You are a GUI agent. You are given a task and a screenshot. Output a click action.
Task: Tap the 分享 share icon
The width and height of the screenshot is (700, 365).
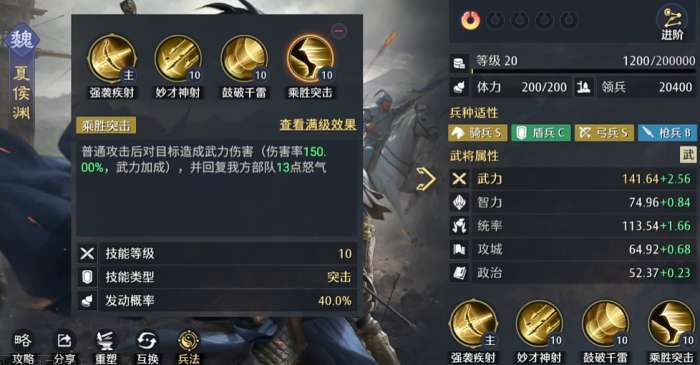coord(64,347)
